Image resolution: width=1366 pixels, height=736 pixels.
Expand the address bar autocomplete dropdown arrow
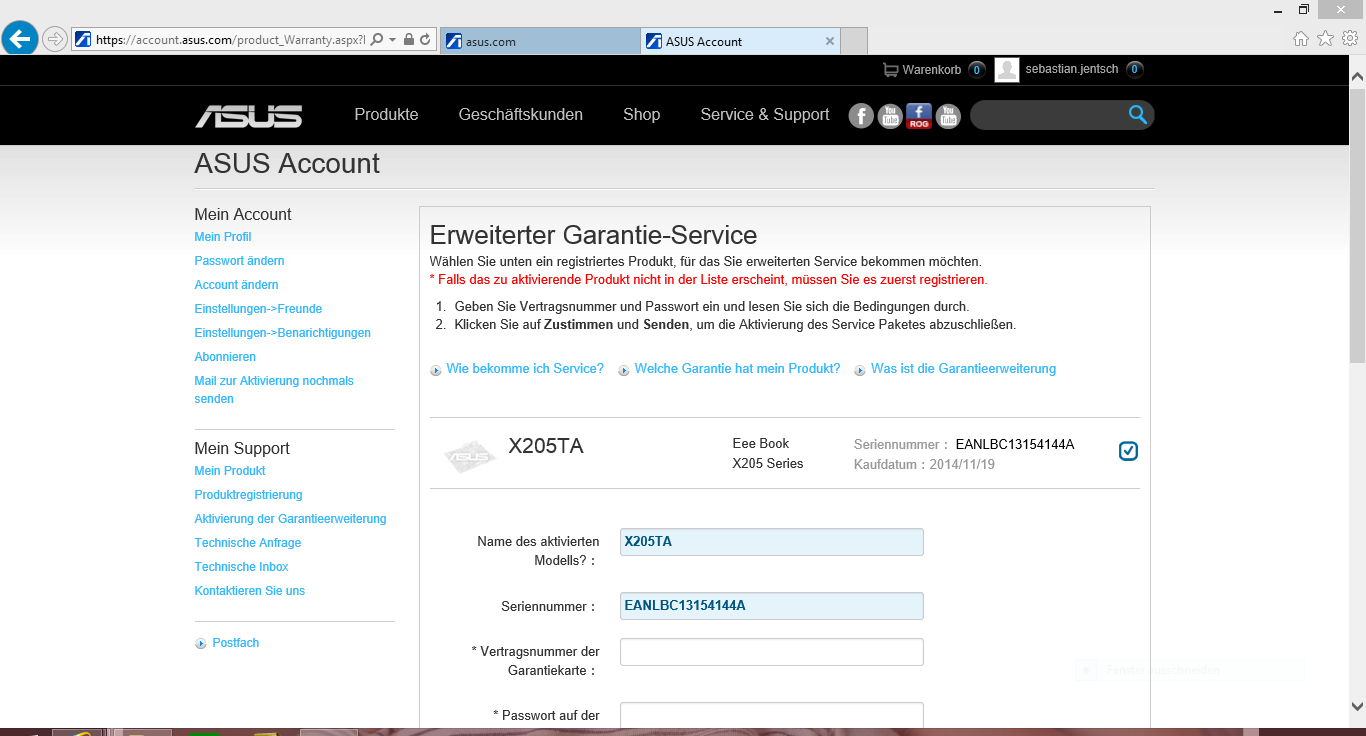point(393,40)
